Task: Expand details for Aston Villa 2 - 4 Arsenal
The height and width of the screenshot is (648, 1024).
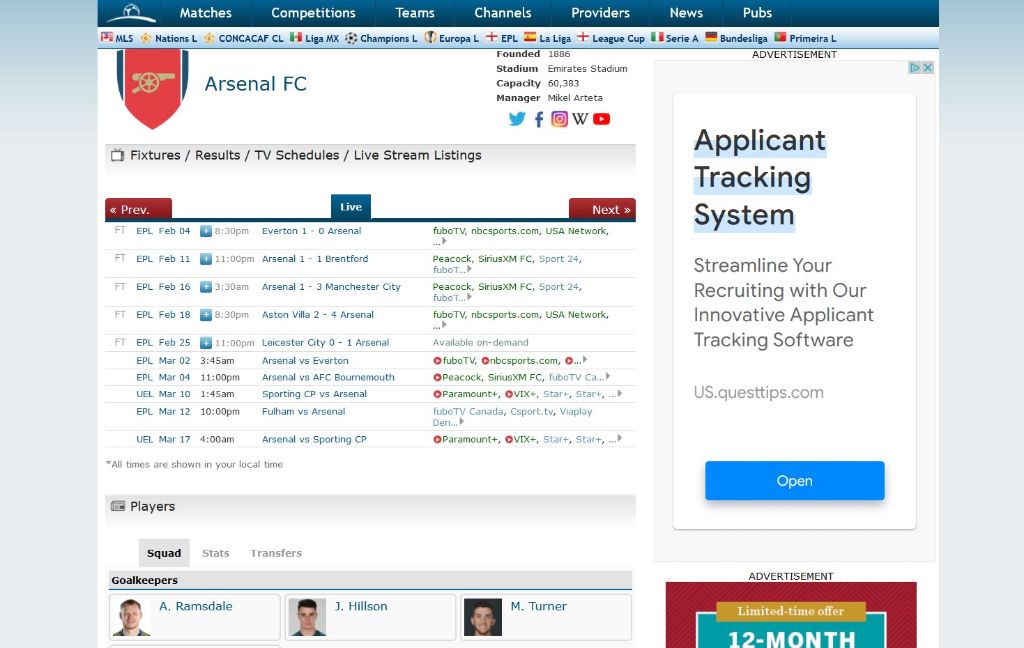Action: (x=206, y=315)
